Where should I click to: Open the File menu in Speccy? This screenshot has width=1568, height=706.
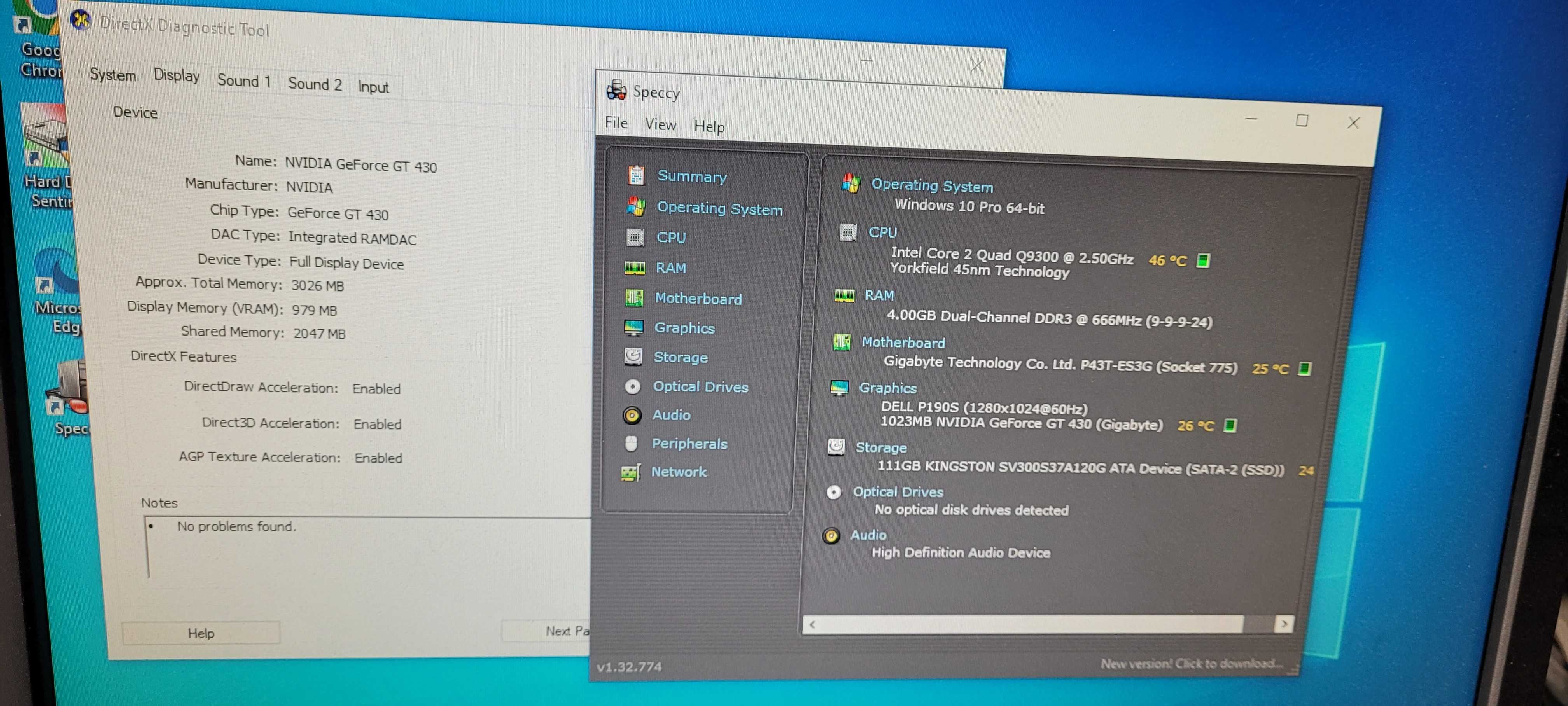click(616, 122)
